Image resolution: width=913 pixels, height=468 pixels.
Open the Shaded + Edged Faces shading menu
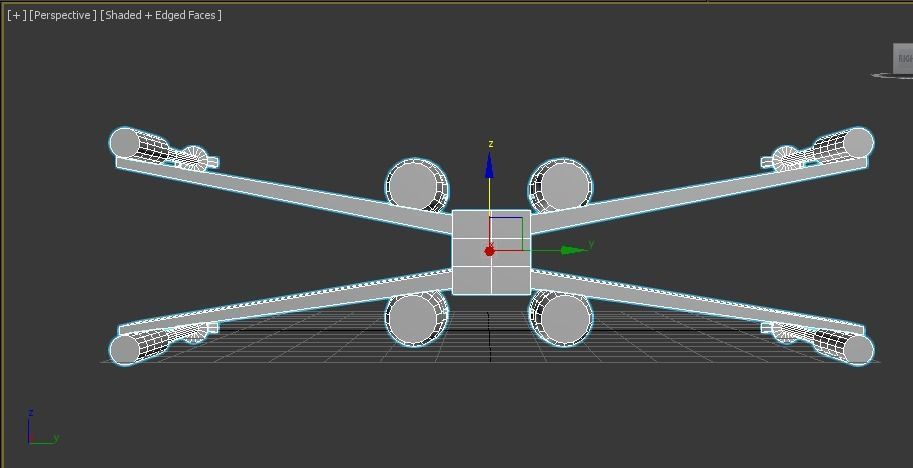click(161, 15)
